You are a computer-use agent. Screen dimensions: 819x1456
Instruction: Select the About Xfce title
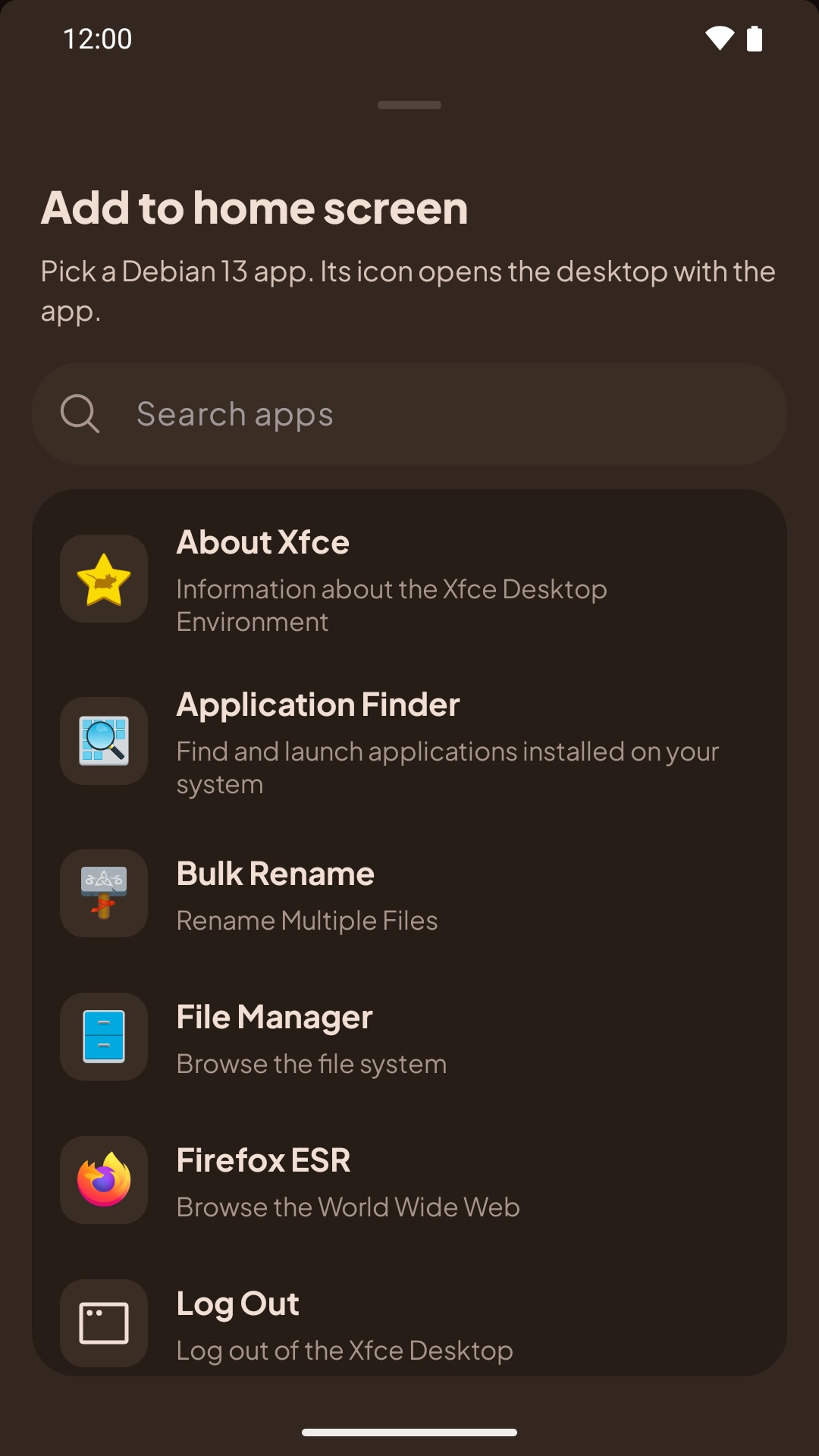(263, 542)
